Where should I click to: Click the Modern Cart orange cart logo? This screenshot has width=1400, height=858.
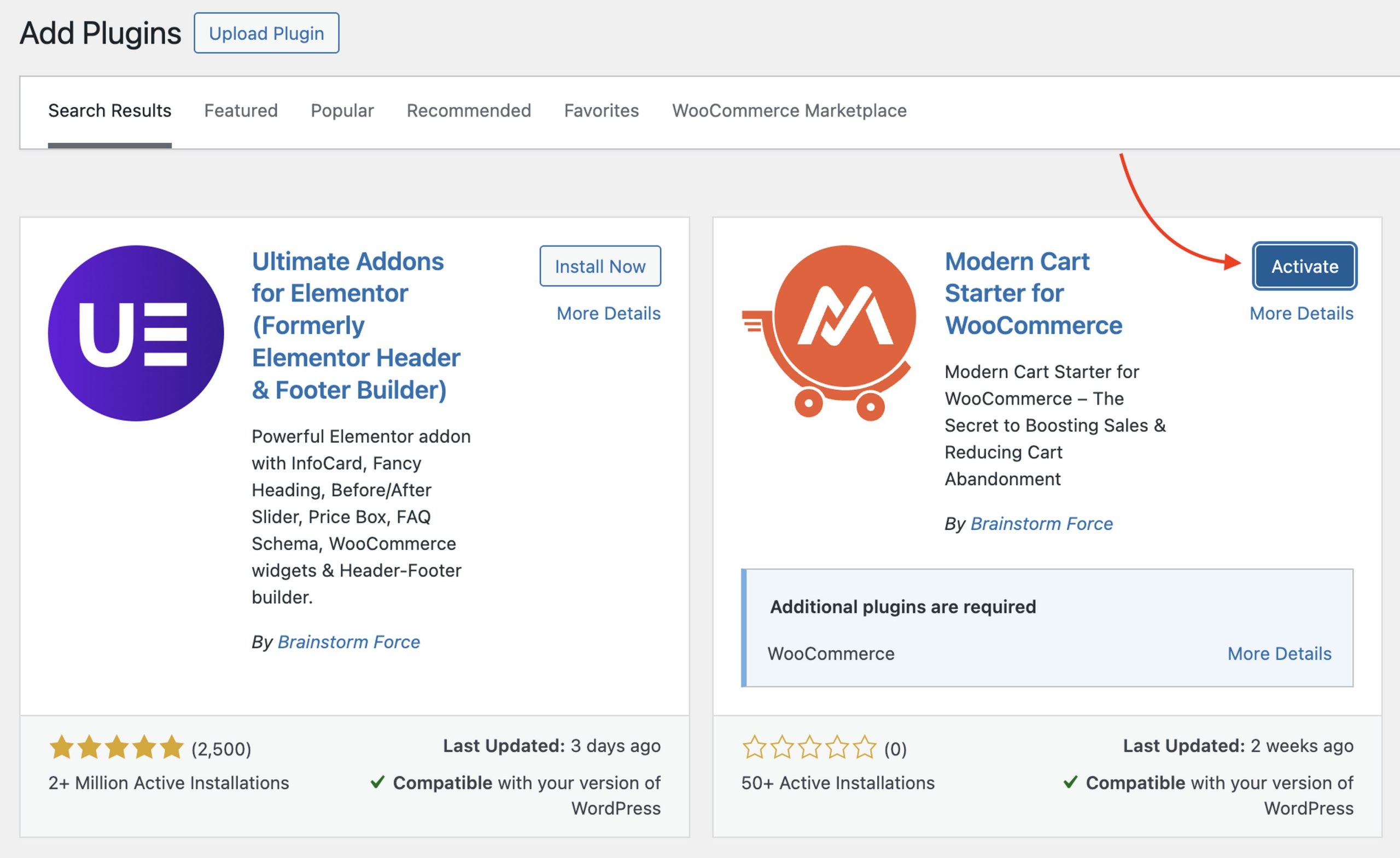click(829, 333)
